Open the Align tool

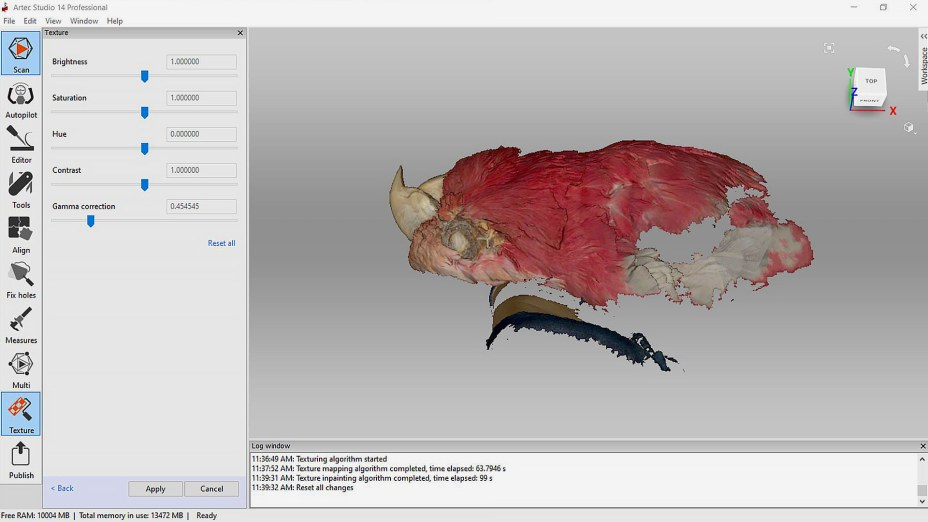point(21,234)
